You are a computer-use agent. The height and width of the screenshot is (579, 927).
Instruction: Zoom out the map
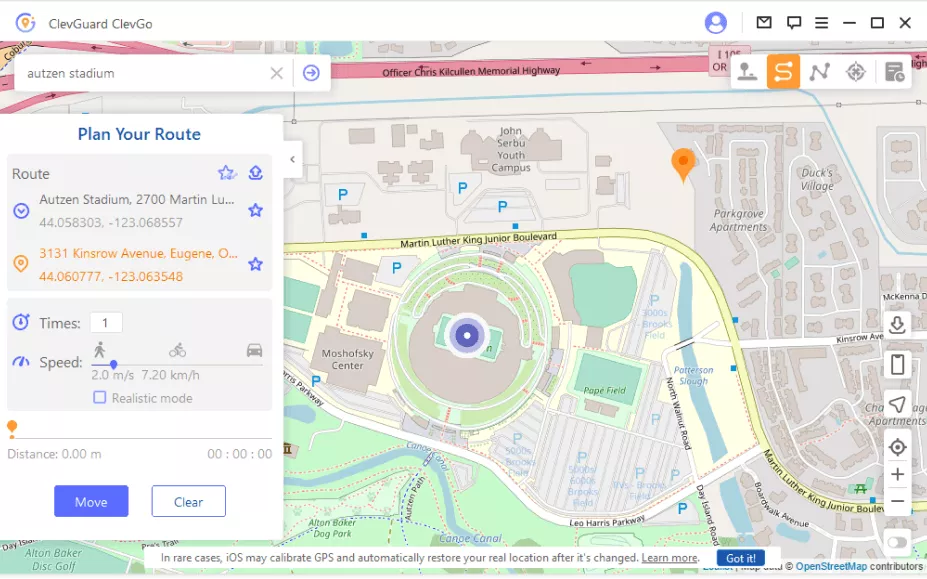[x=897, y=501]
